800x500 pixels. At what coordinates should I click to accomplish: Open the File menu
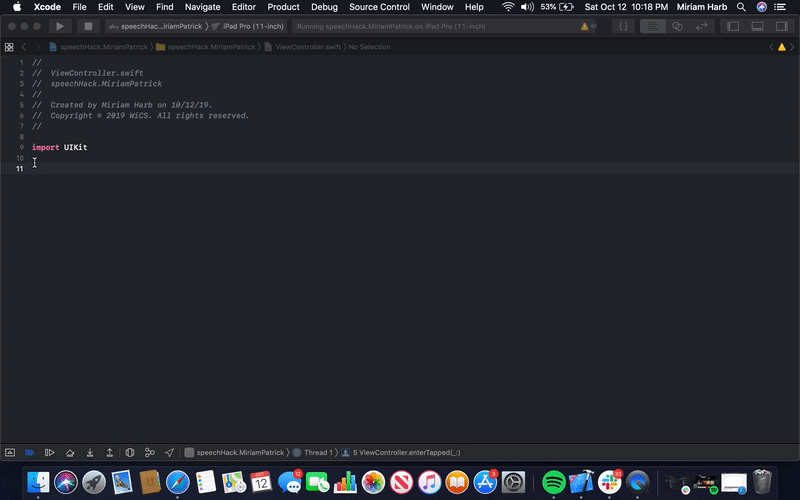coord(79,7)
